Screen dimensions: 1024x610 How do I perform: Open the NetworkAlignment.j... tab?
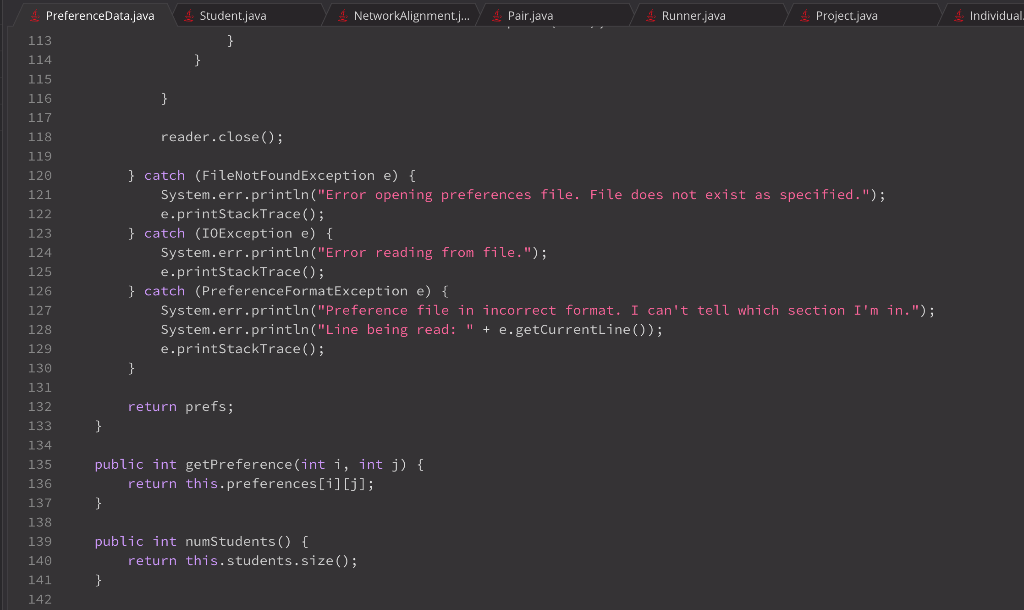pos(402,15)
